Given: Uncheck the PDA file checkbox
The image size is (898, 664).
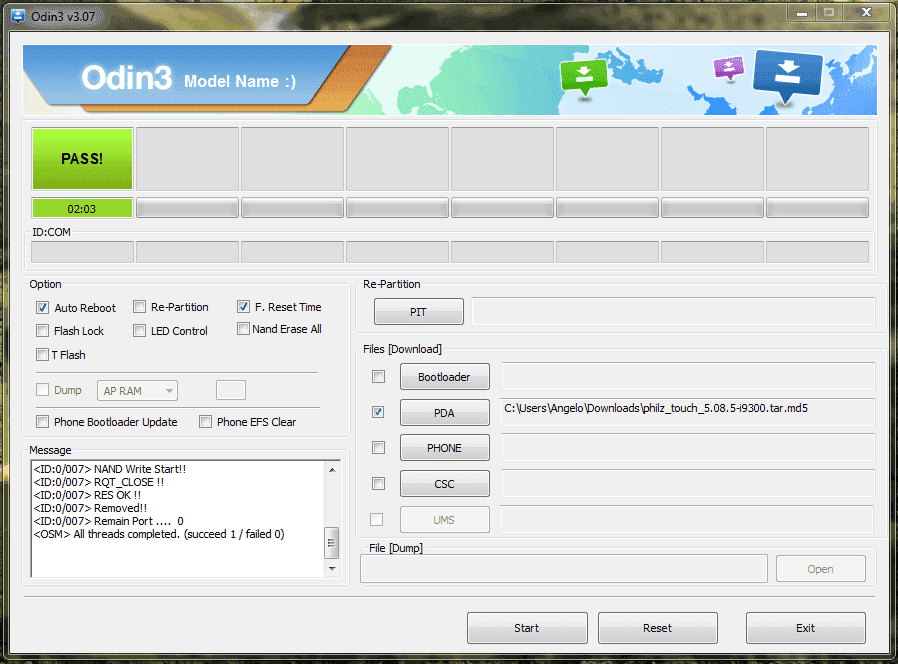Looking at the screenshot, I should 378,412.
